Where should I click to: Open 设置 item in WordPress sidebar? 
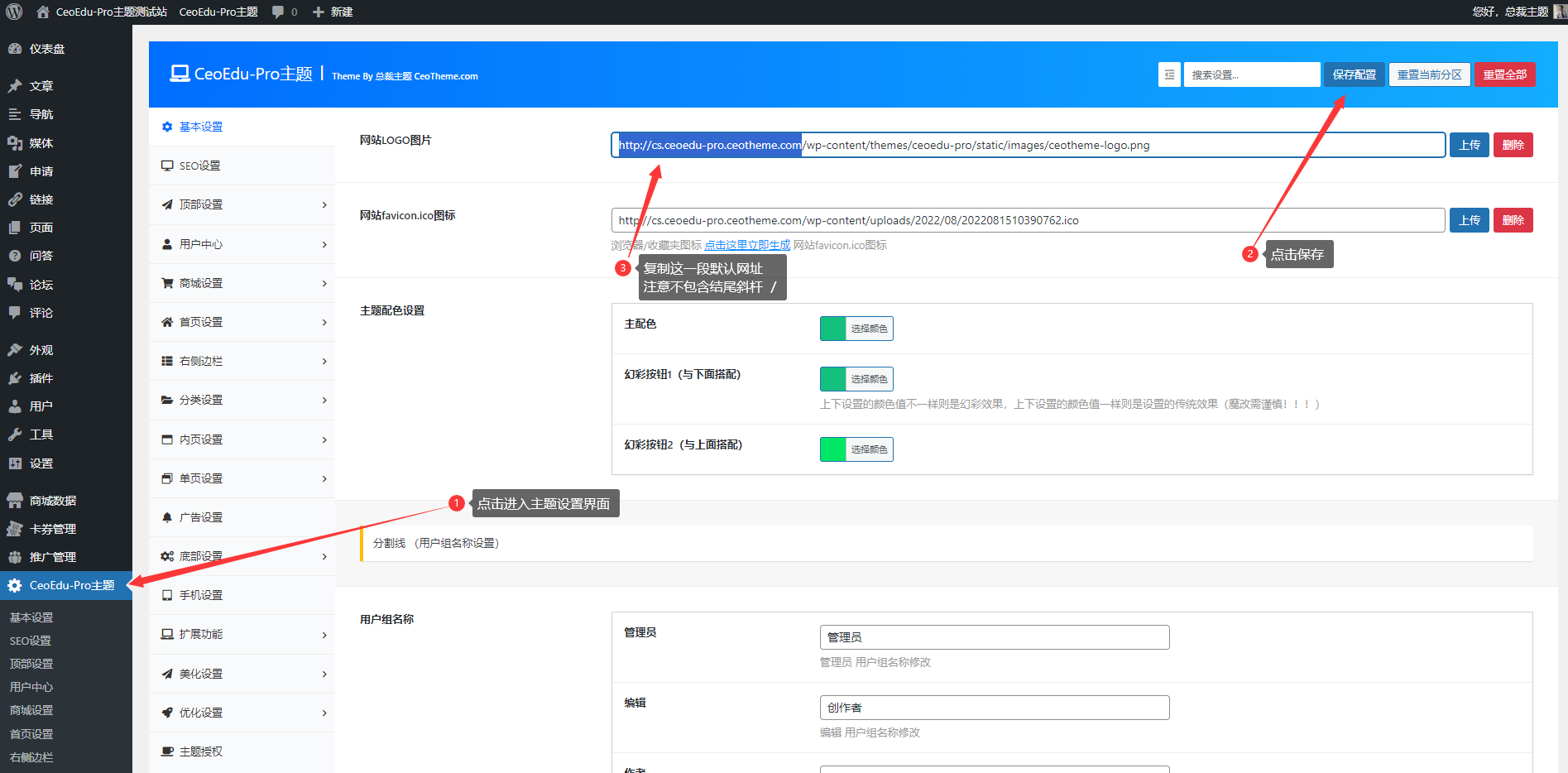click(66, 463)
